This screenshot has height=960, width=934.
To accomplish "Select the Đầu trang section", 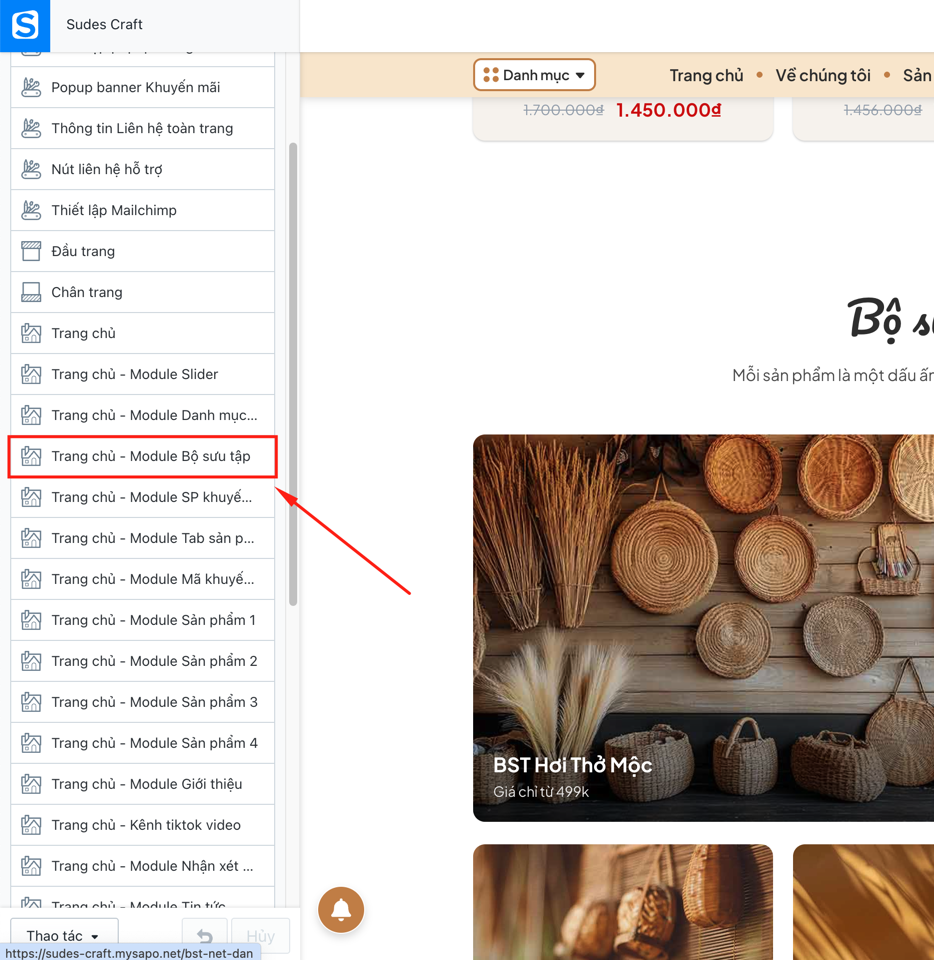I will pos(143,252).
